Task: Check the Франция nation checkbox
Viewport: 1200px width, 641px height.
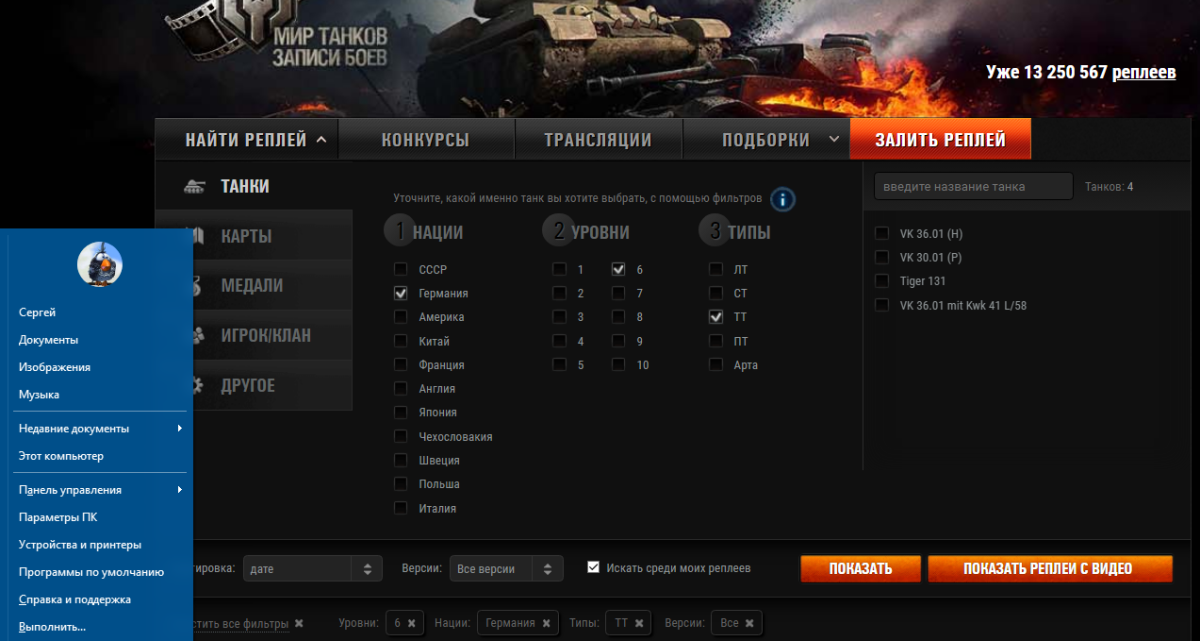Action: tap(401, 365)
